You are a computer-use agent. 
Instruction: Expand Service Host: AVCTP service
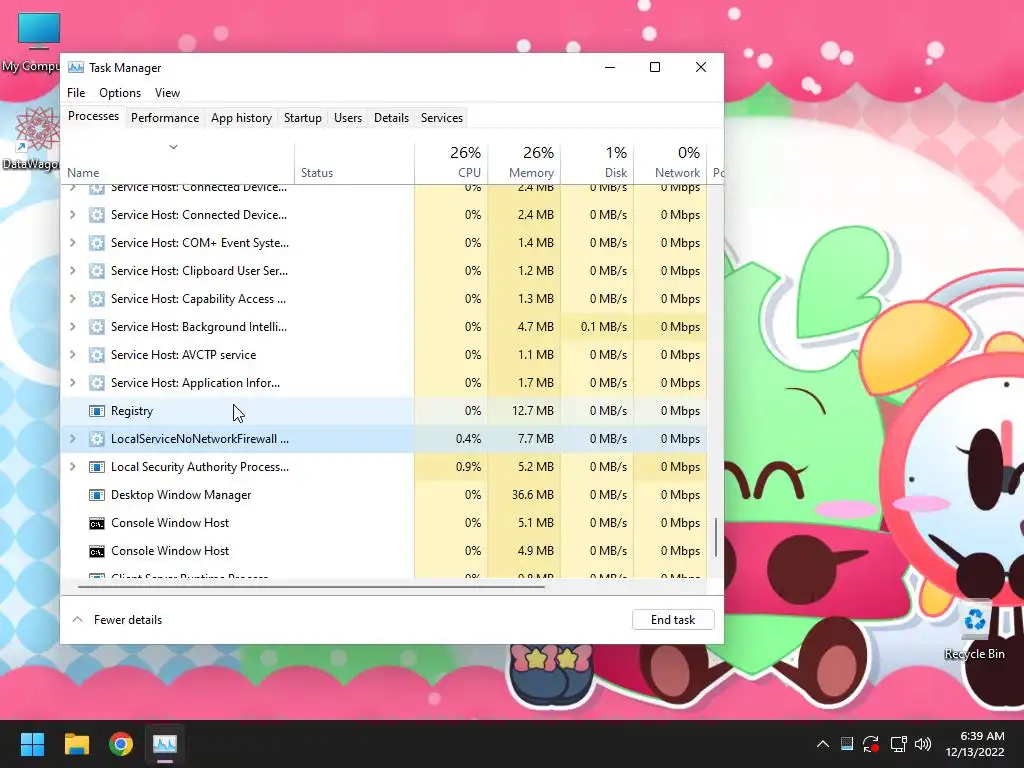click(x=72, y=355)
